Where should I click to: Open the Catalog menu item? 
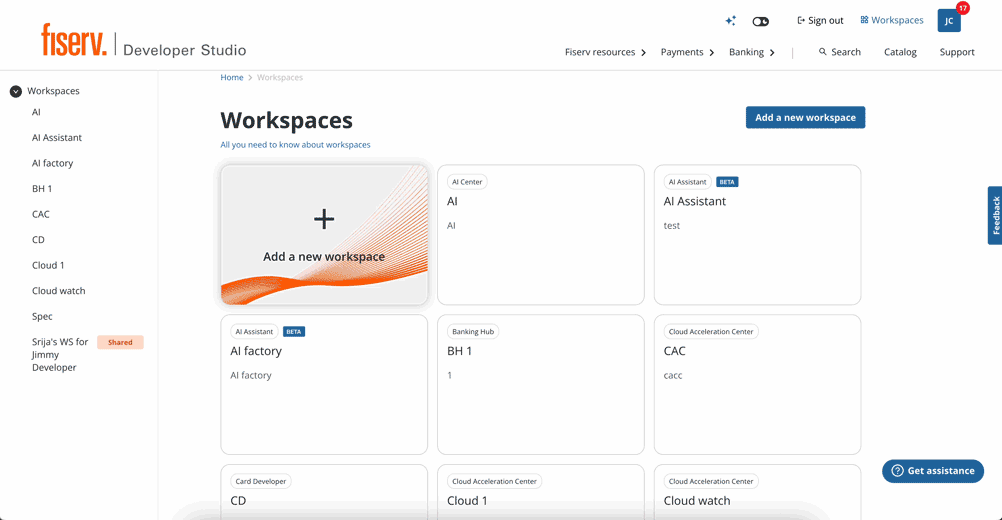coord(900,52)
